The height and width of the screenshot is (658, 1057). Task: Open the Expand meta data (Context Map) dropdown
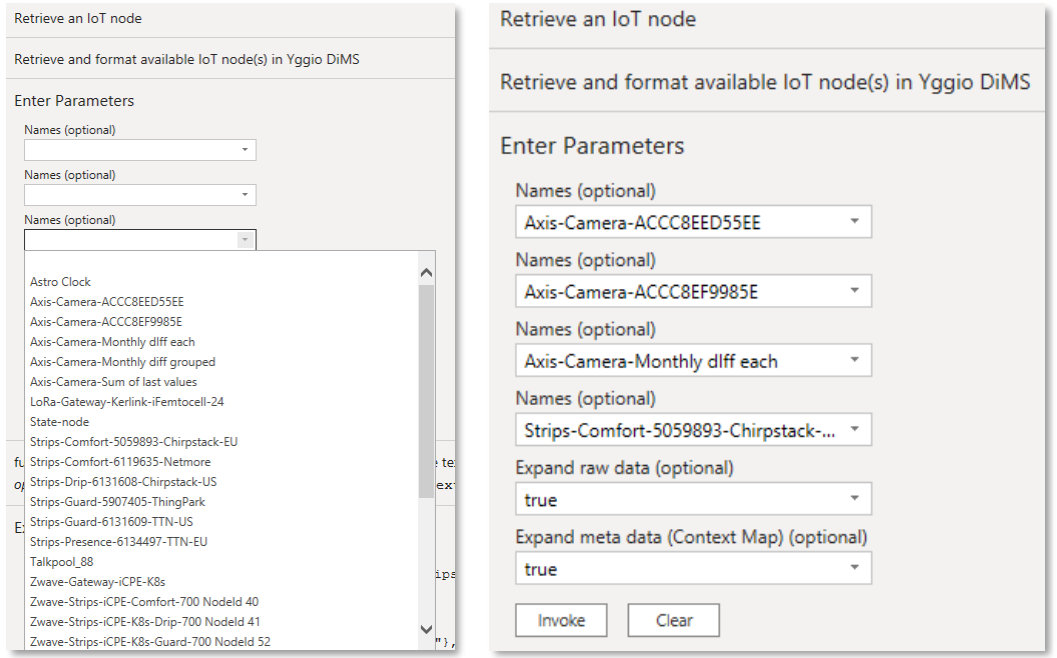693,568
